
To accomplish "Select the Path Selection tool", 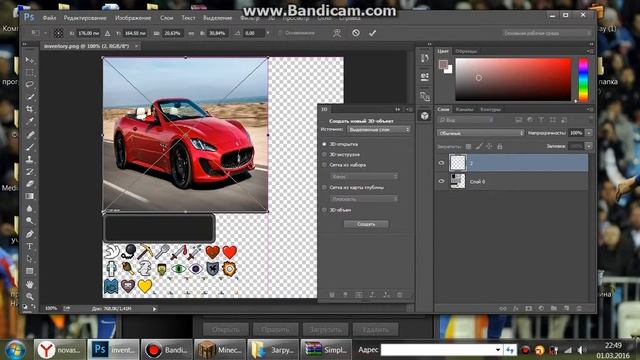I will point(29,259).
